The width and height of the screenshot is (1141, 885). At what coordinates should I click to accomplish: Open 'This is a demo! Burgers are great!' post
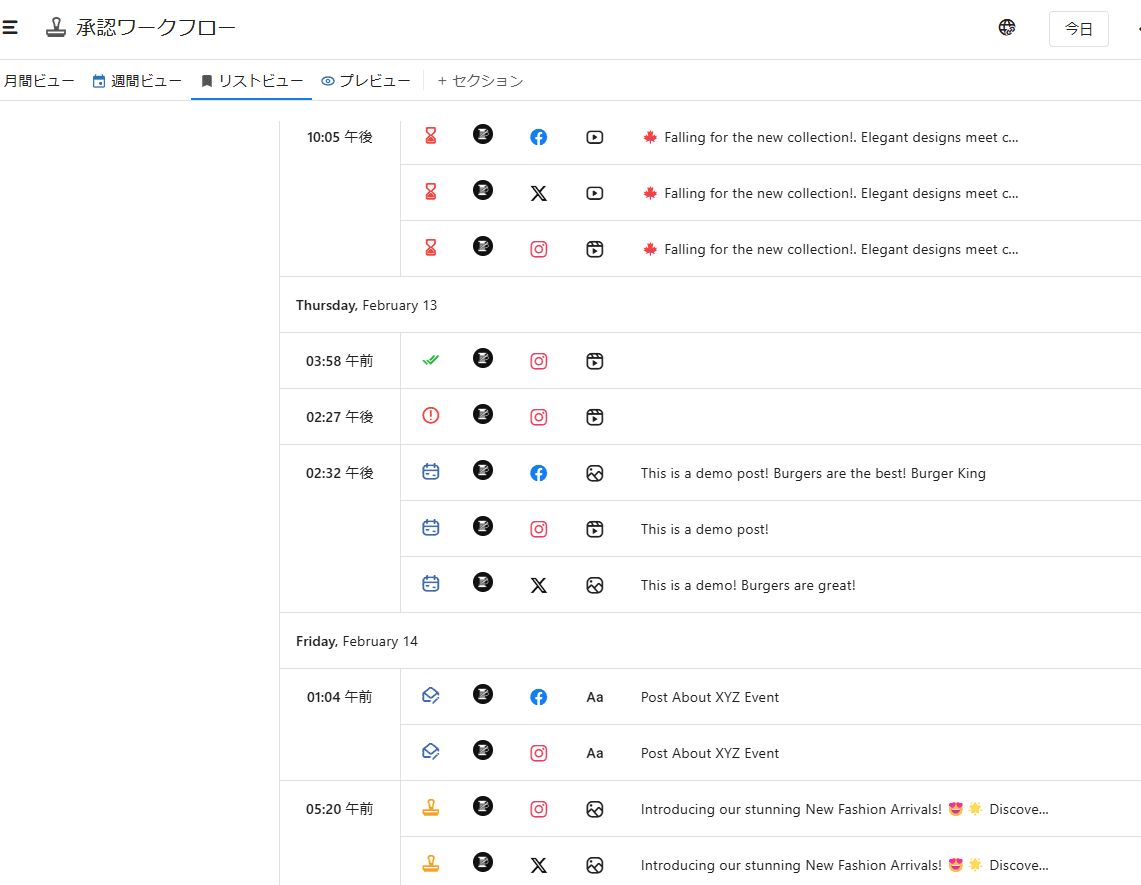pos(748,585)
